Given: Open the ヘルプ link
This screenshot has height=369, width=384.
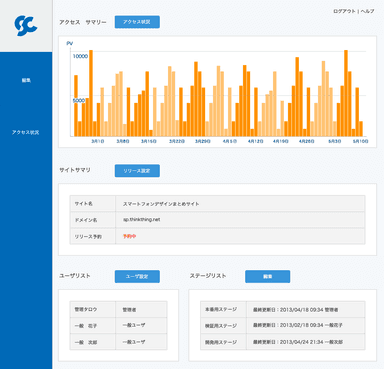Looking at the screenshot, I should pos(367,11).
